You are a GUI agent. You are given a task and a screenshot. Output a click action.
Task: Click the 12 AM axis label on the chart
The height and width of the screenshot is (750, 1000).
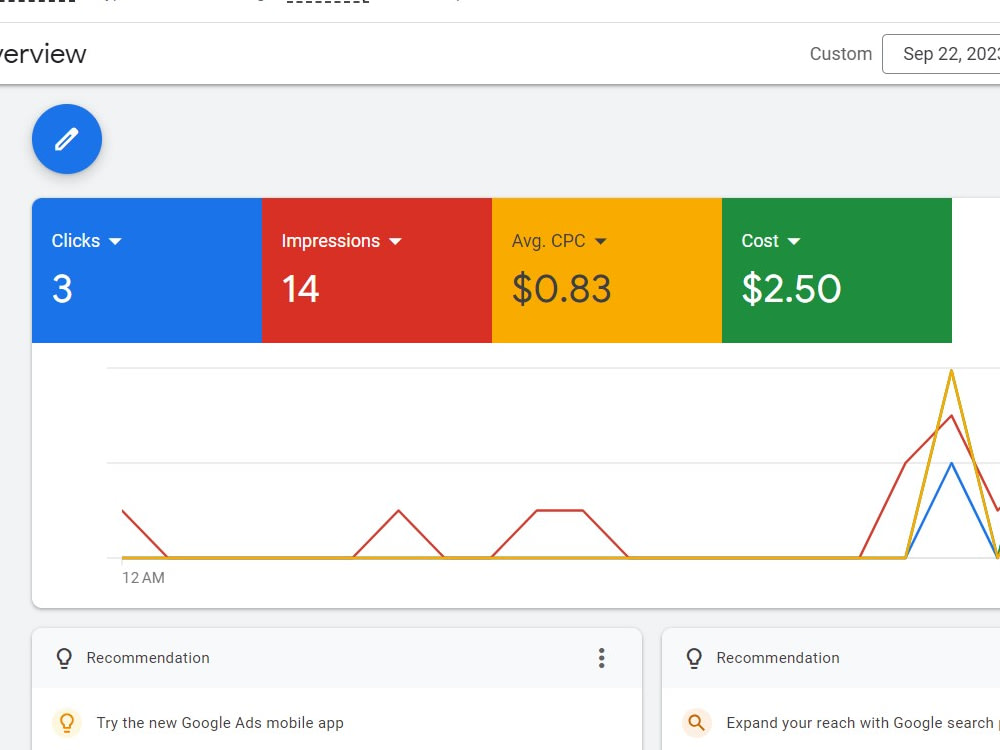(x=143, y=578)
